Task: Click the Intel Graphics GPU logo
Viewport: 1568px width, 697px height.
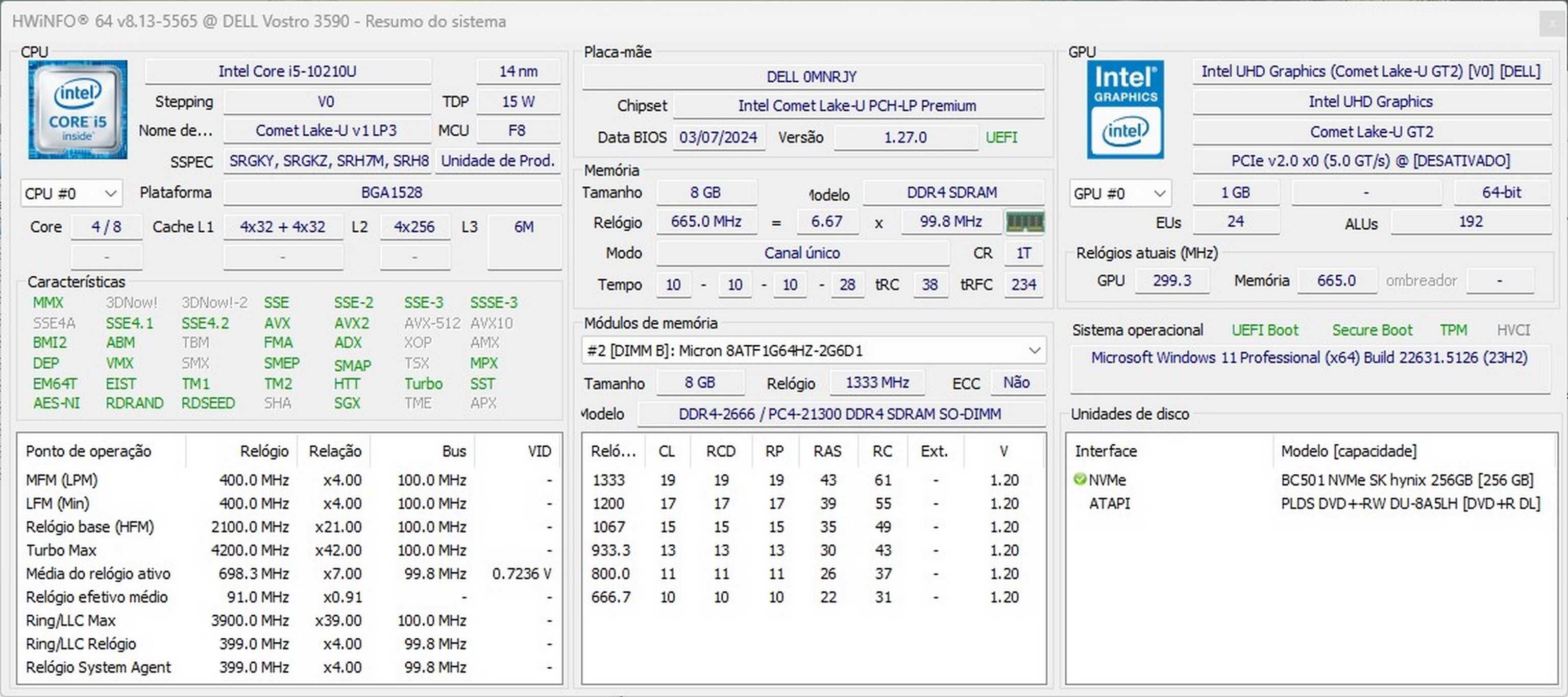Action: pos(1125,110)
